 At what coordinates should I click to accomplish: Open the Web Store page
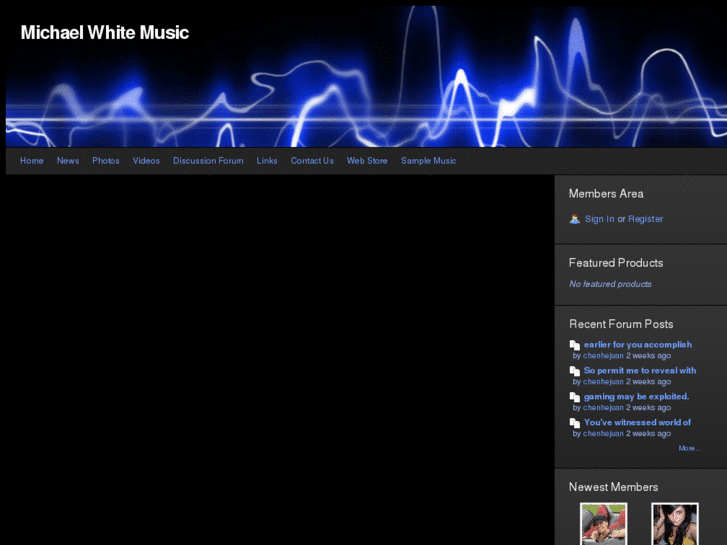[x=367, y=160]
